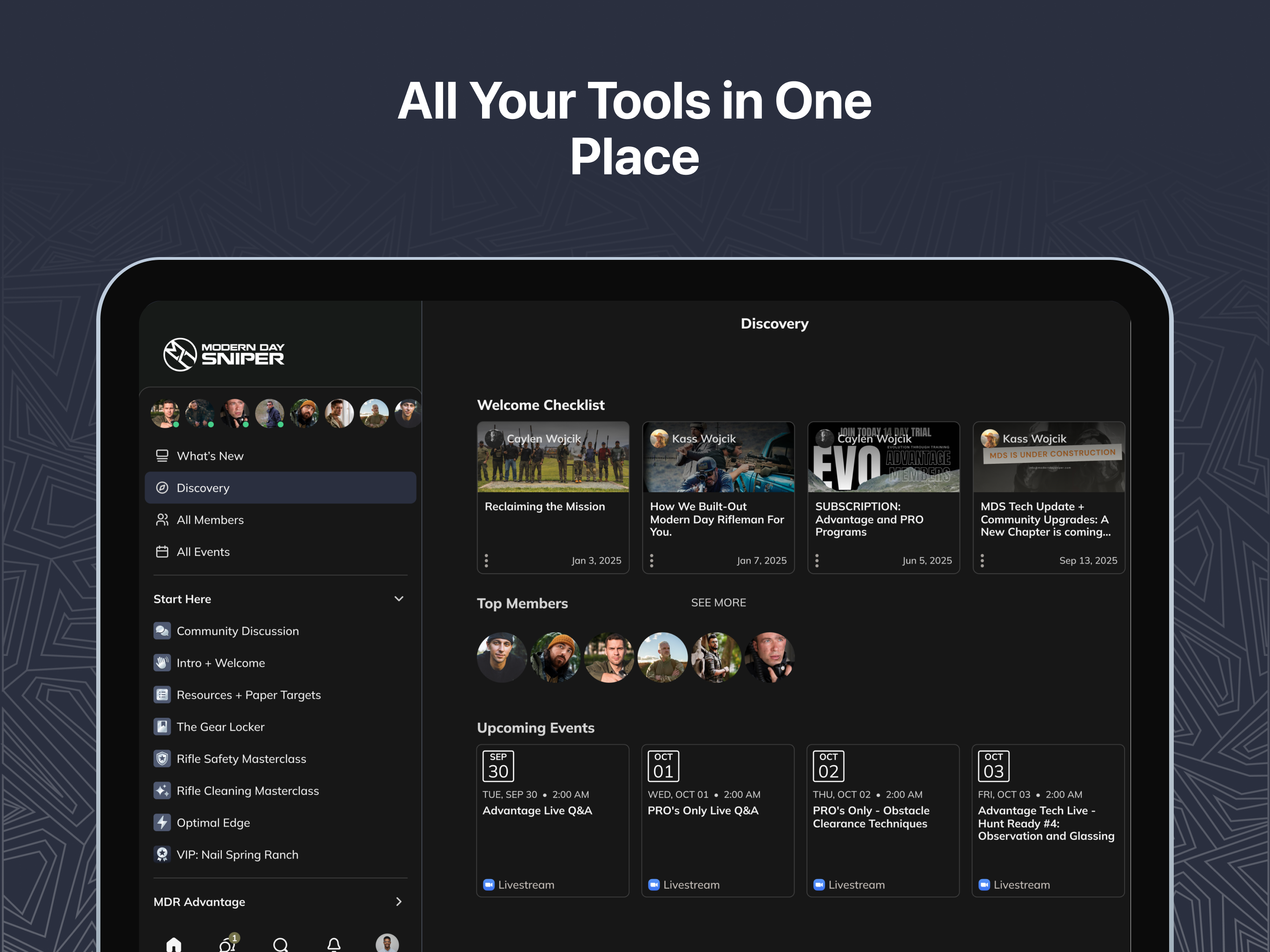Image resolution: width=1270 pixels, height=952 pixels.
Task: Open Optimal Edge space
Action: [x=281, y=823]
